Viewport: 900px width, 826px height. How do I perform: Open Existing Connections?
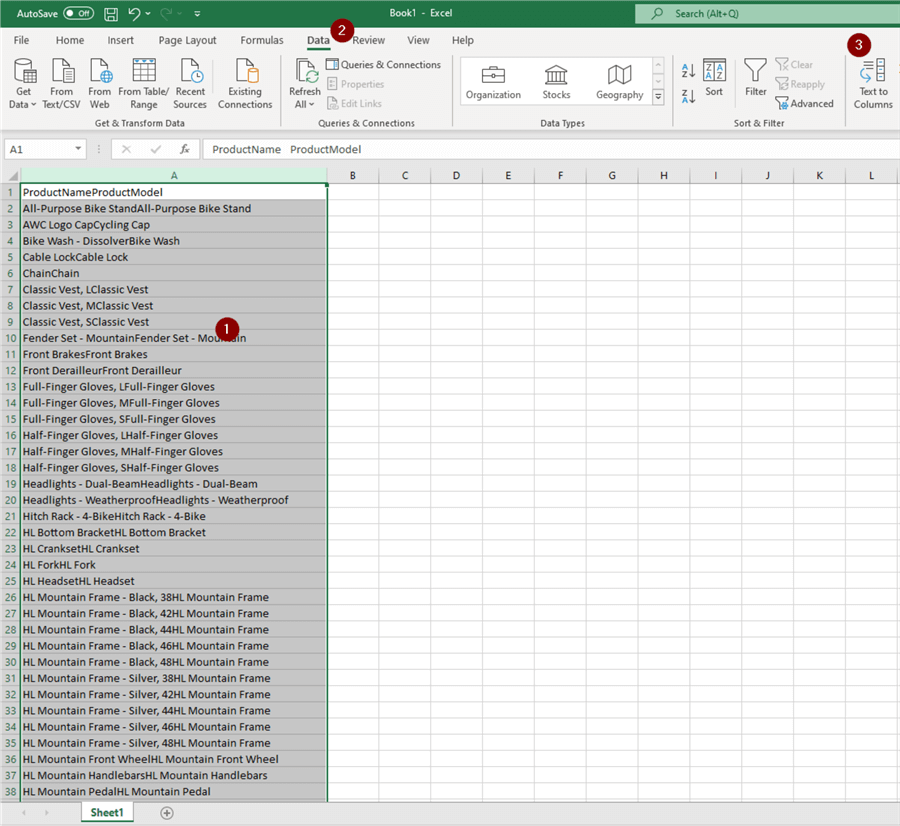click(245, 83)
